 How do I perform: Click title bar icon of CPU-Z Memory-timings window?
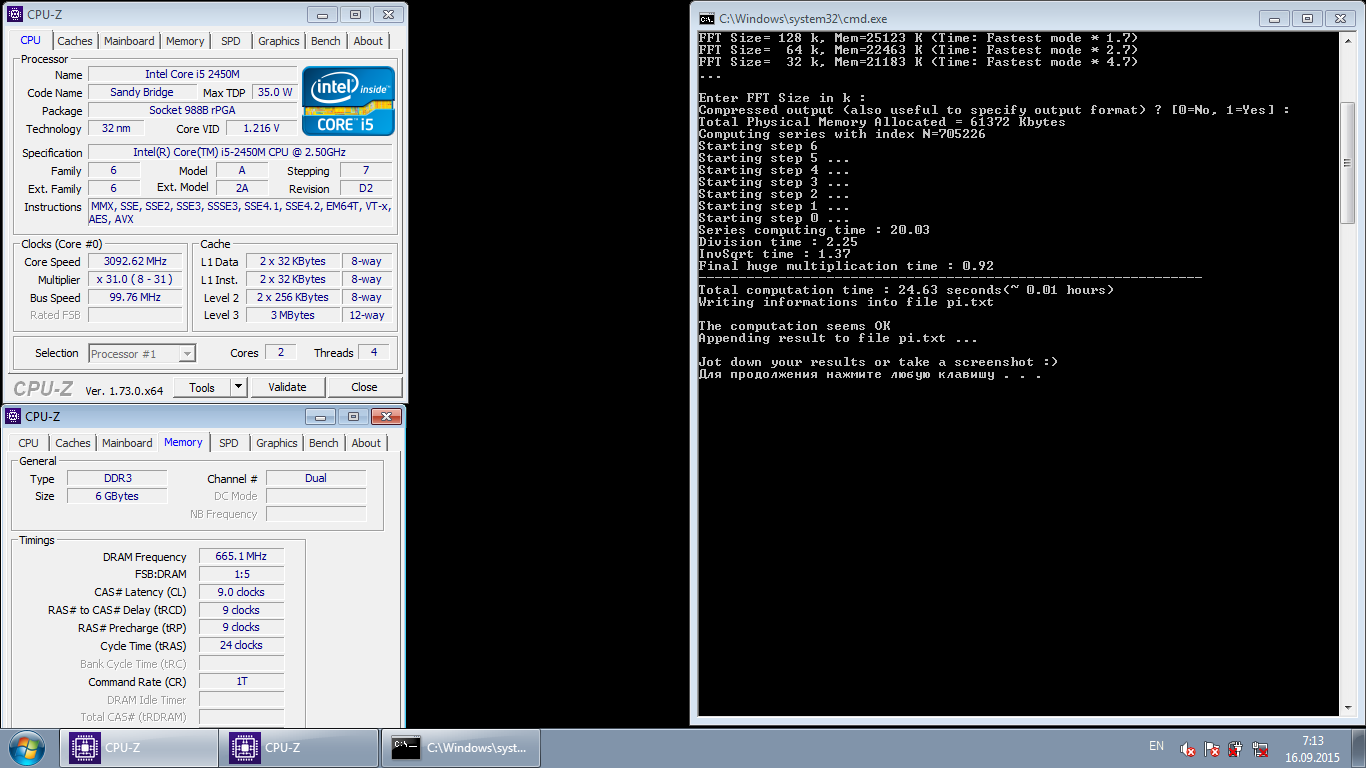tap(12, 416)
